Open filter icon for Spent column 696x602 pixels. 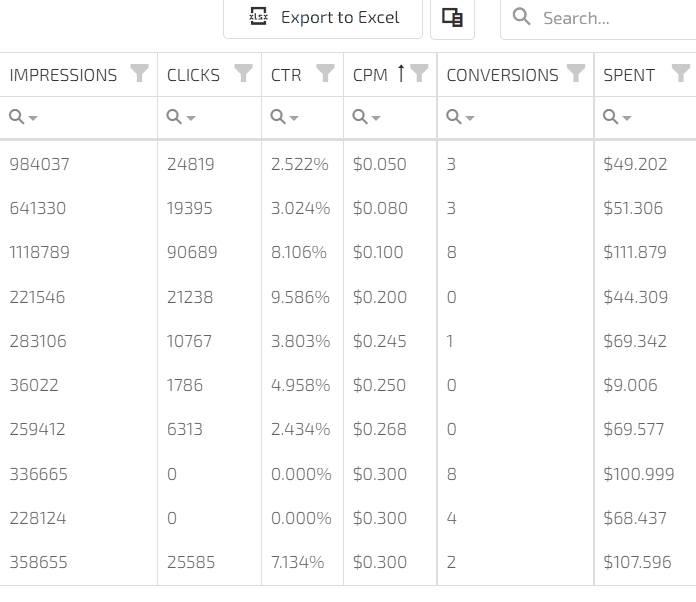(x=680, y=73)
